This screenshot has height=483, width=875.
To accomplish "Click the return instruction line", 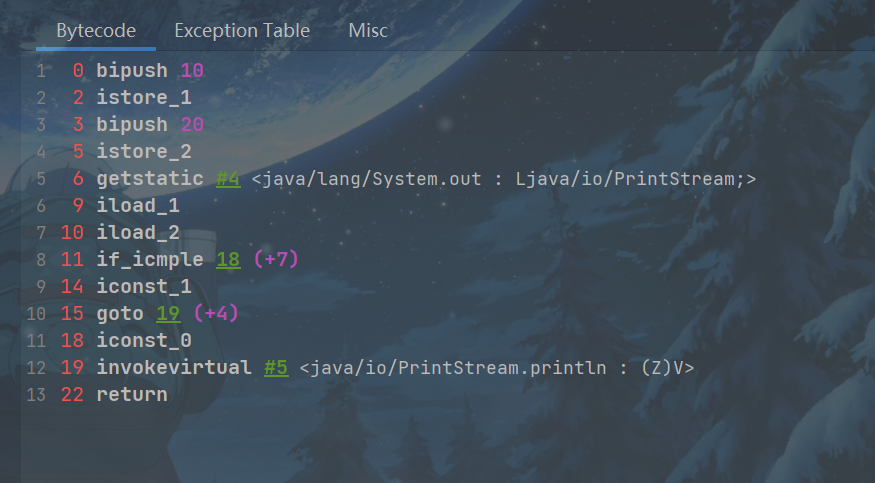I will (x=132, y=395).
